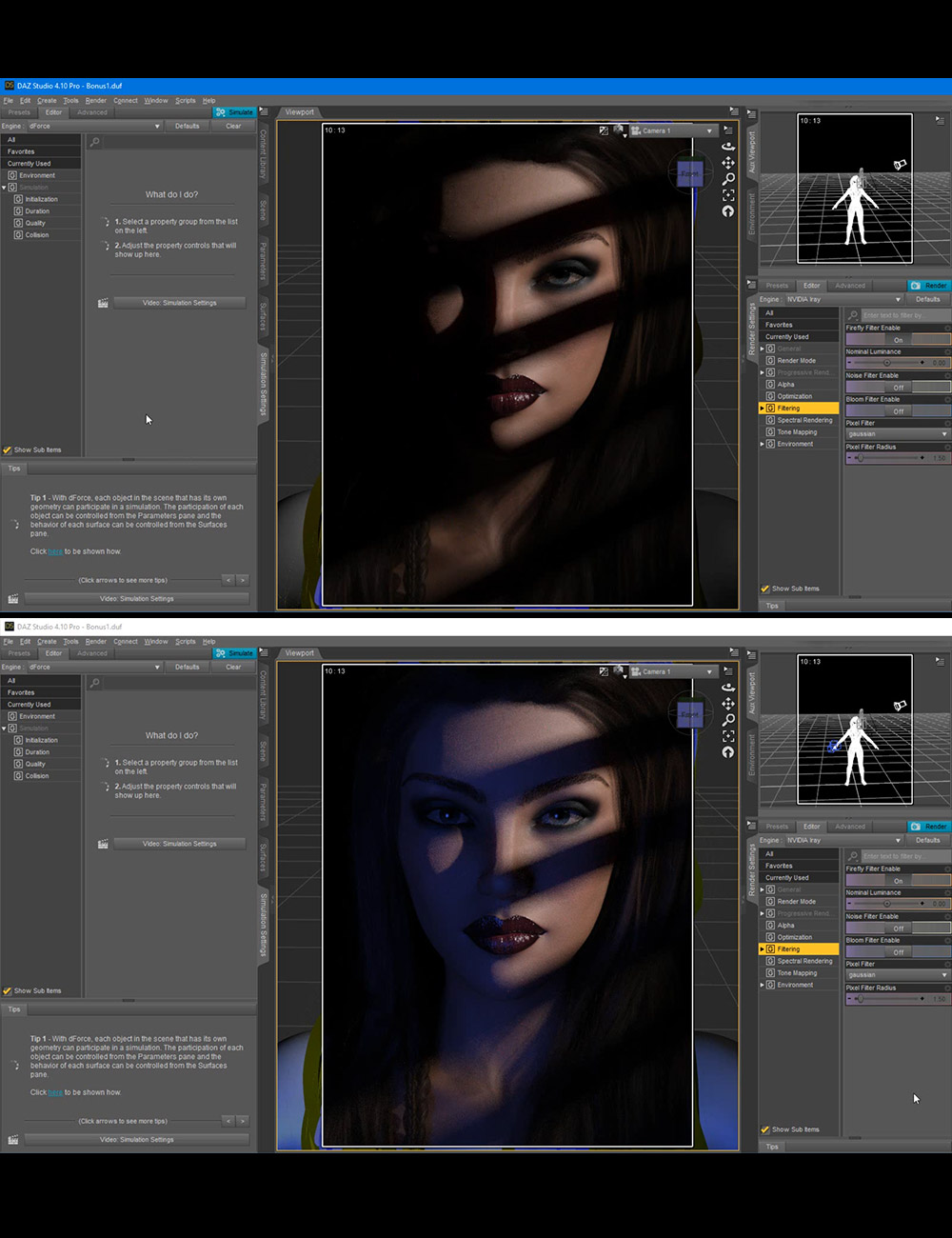Open Render menu in upper window menu bar

coord(96,101)
